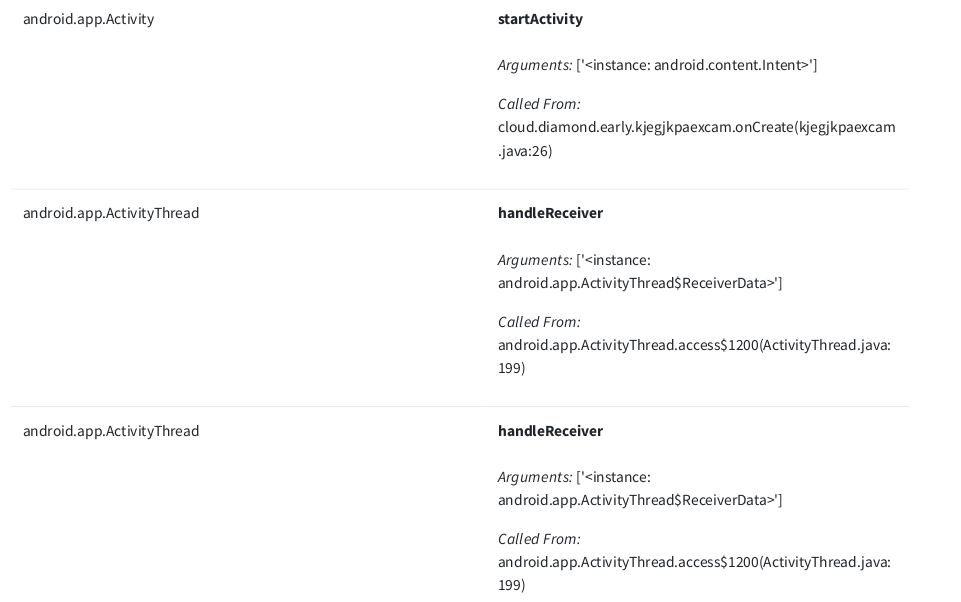Select the startActivity method heading
The height and width of the screenshot is (602, 961).
[x=540, y=19]
